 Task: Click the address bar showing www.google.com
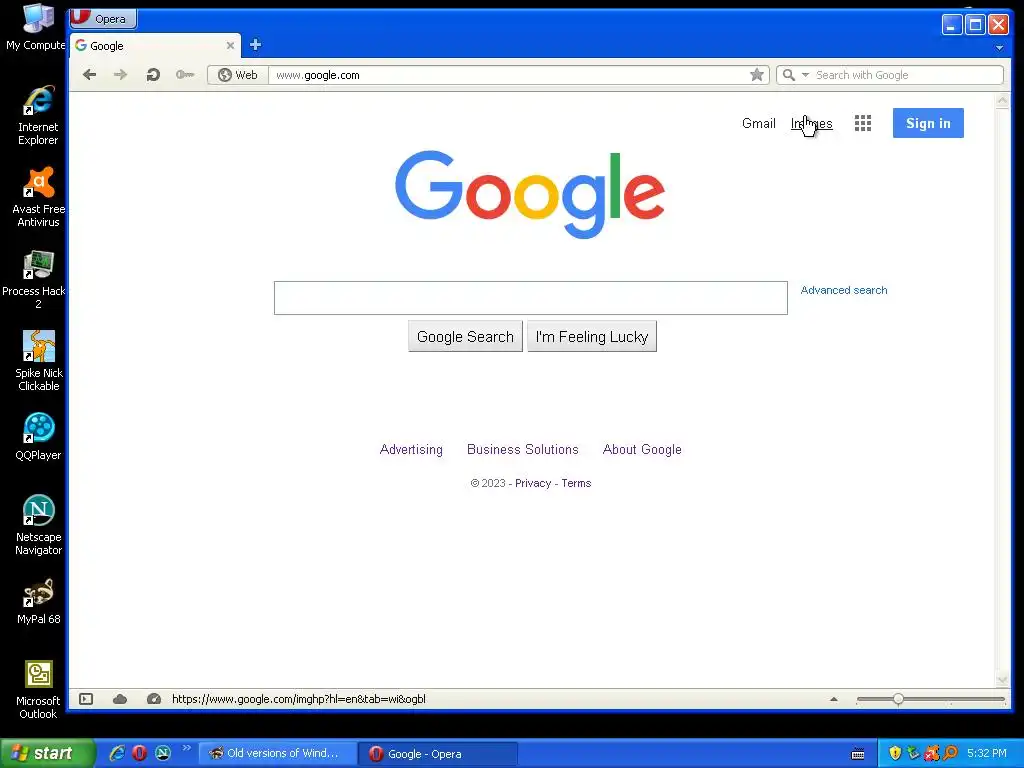pos(509,75)
